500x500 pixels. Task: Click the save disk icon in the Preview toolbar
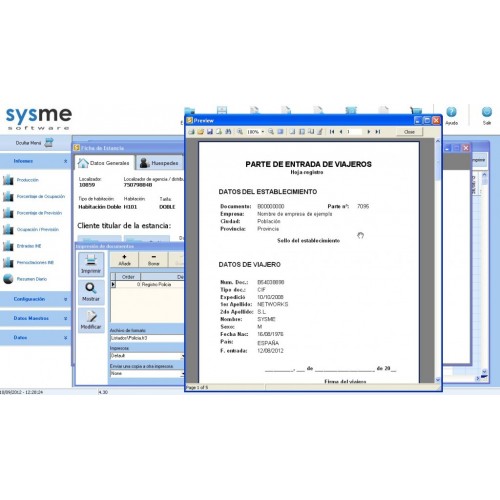pyautogui.click(x=210, y=132)
